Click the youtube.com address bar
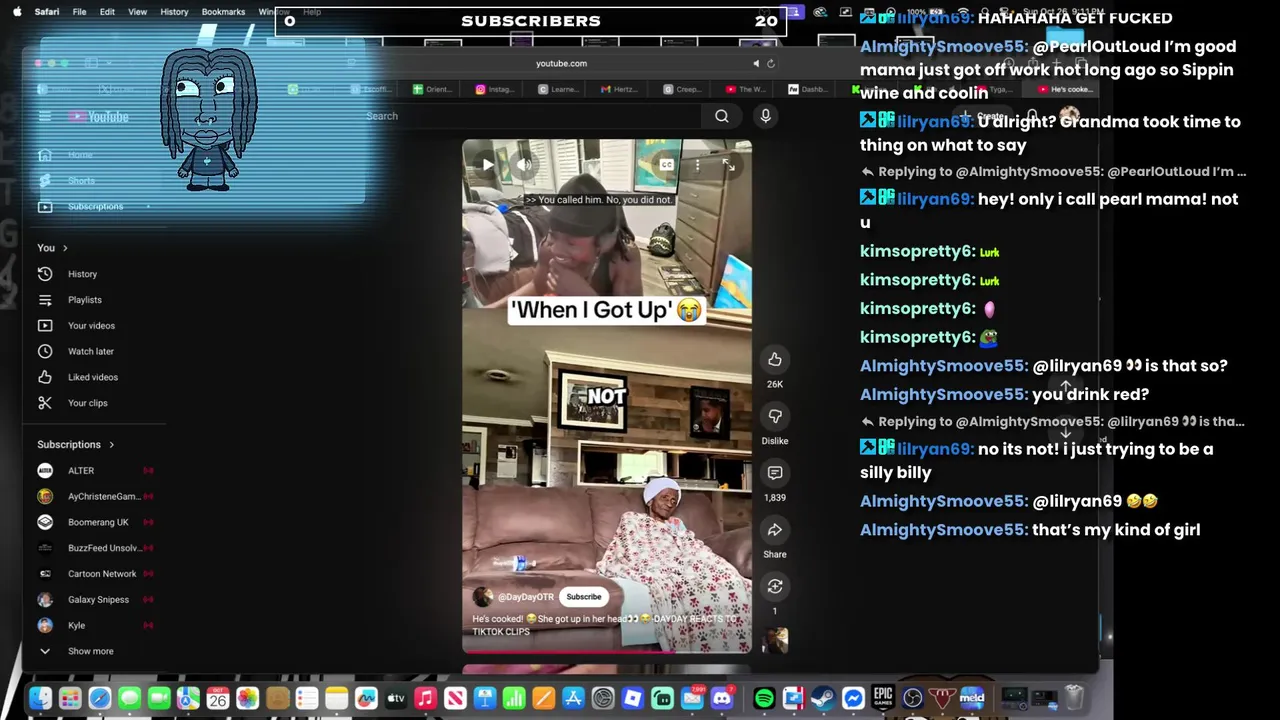This screenshot has width=1280, height=720. 561,63
